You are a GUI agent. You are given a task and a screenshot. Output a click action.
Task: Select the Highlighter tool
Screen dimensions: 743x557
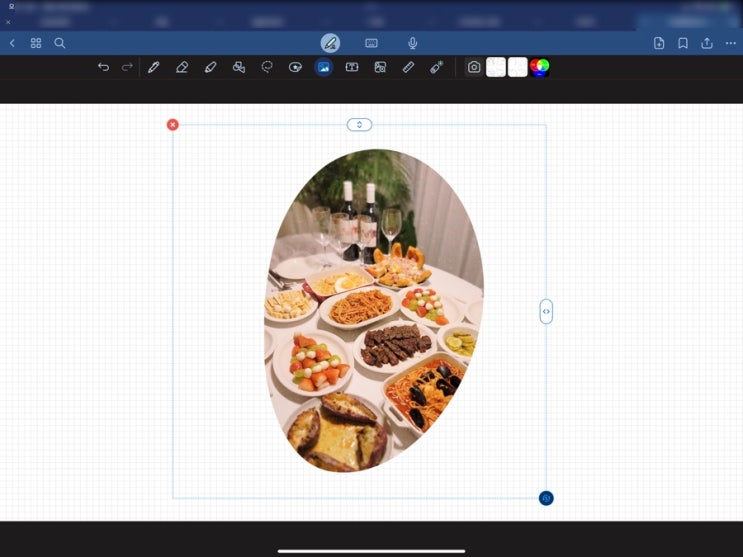tap(210, 67)
